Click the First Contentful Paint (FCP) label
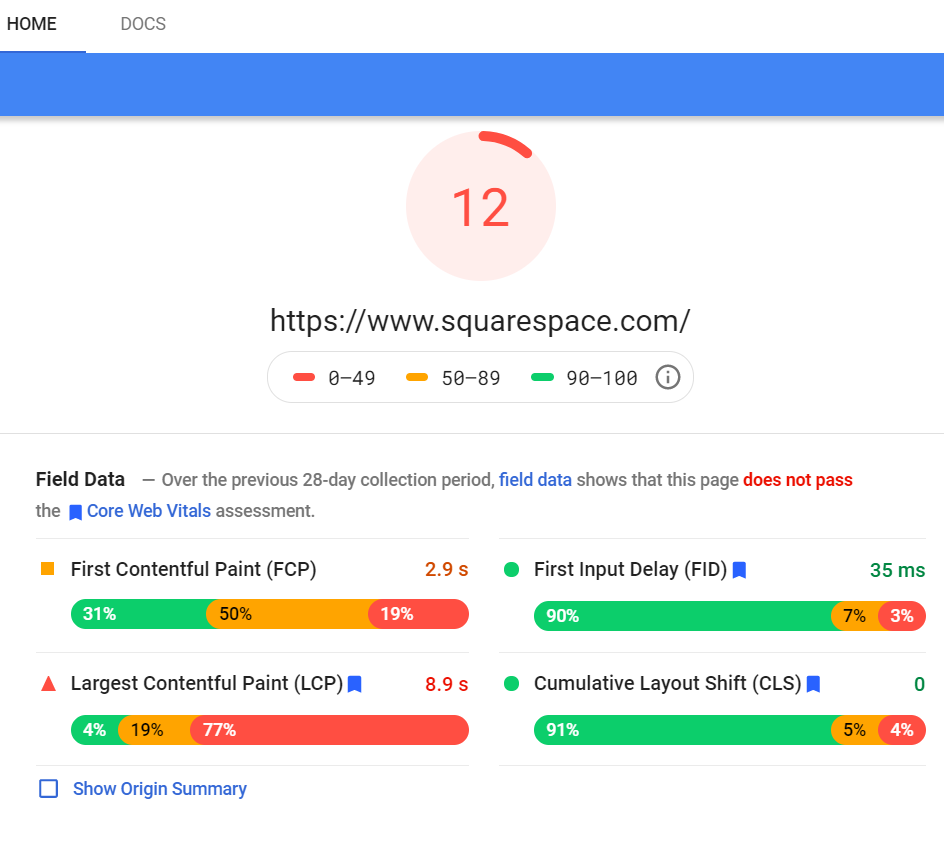 (193, 569)
